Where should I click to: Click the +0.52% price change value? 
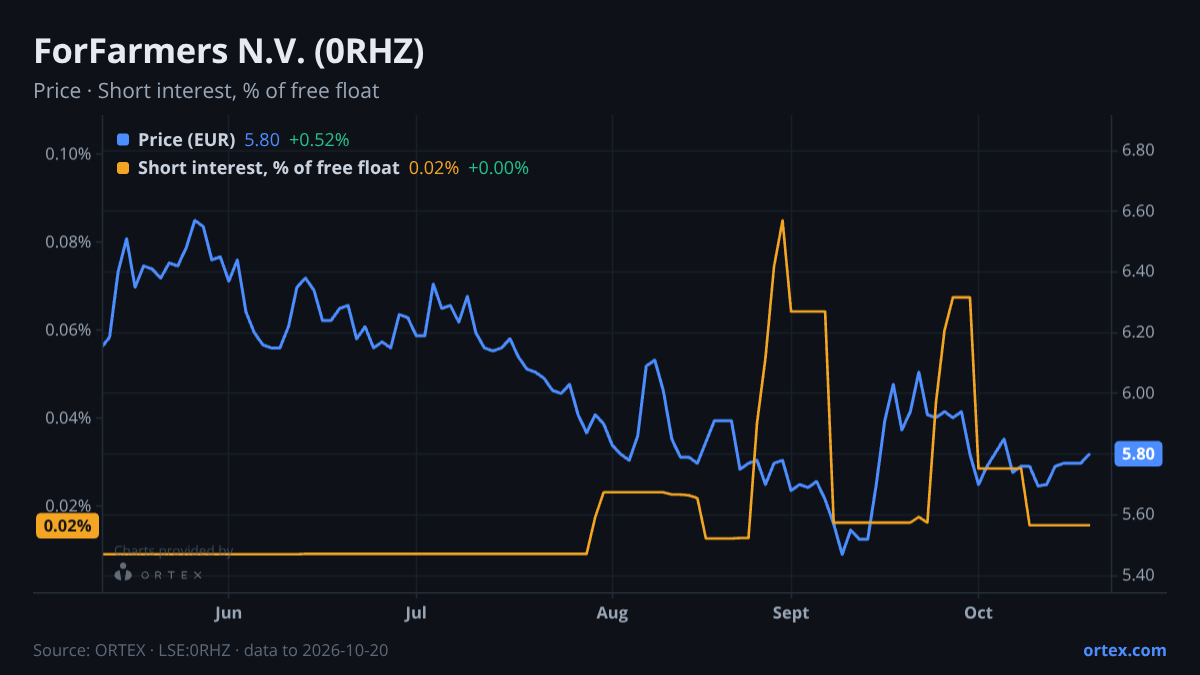[319, 140]
